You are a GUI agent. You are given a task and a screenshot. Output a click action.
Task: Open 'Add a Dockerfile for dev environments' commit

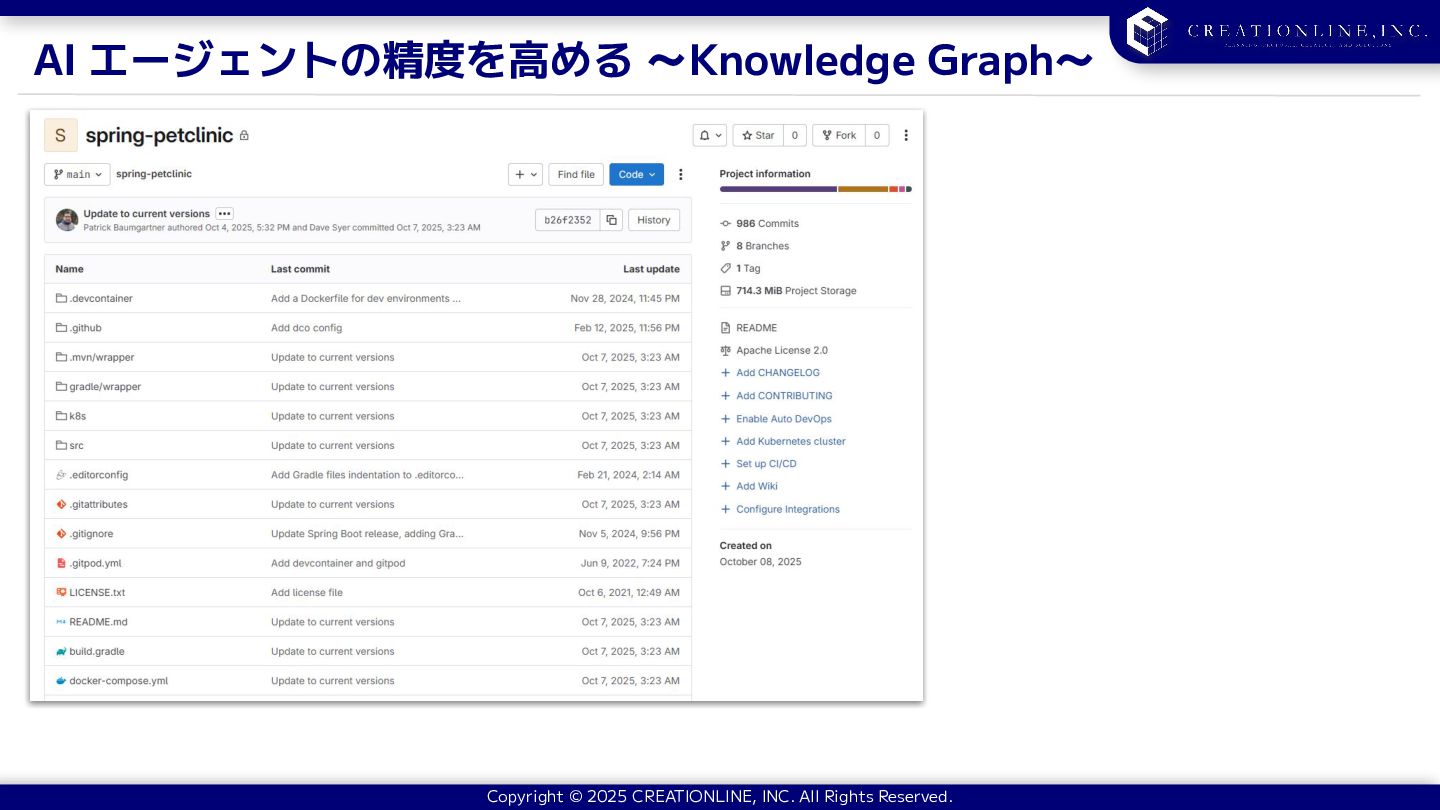tap(366, 298)
